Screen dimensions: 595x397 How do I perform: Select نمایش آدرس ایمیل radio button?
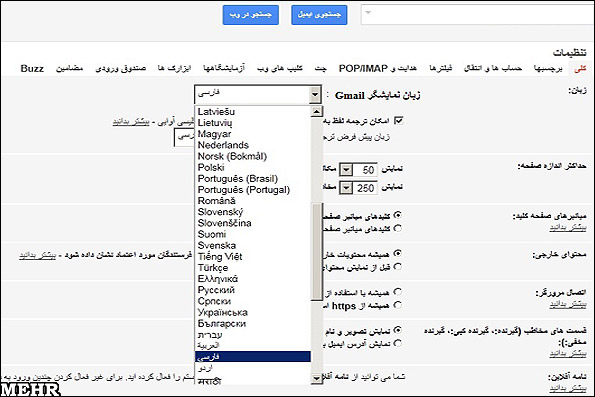point(397,343)
